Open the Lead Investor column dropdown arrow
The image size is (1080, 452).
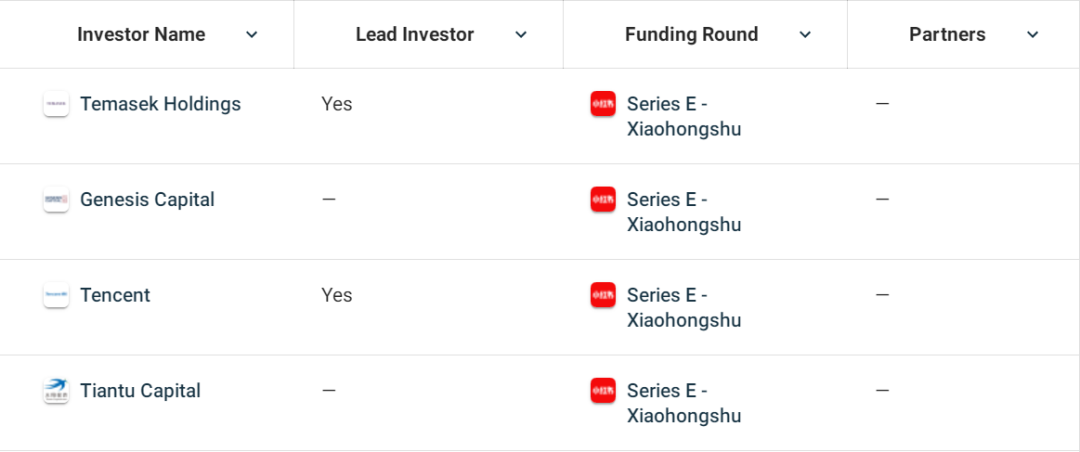pos(521,35)
